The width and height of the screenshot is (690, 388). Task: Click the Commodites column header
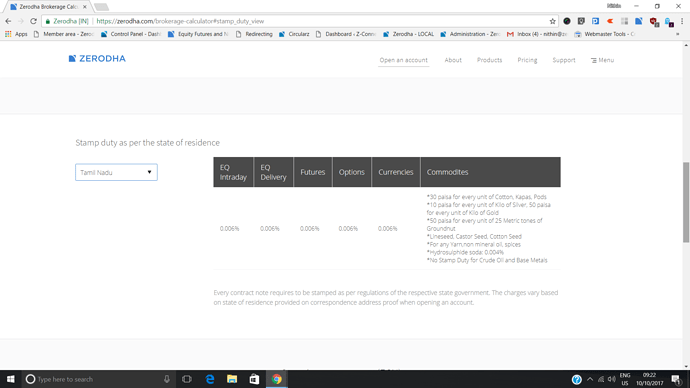coord(490,172)
